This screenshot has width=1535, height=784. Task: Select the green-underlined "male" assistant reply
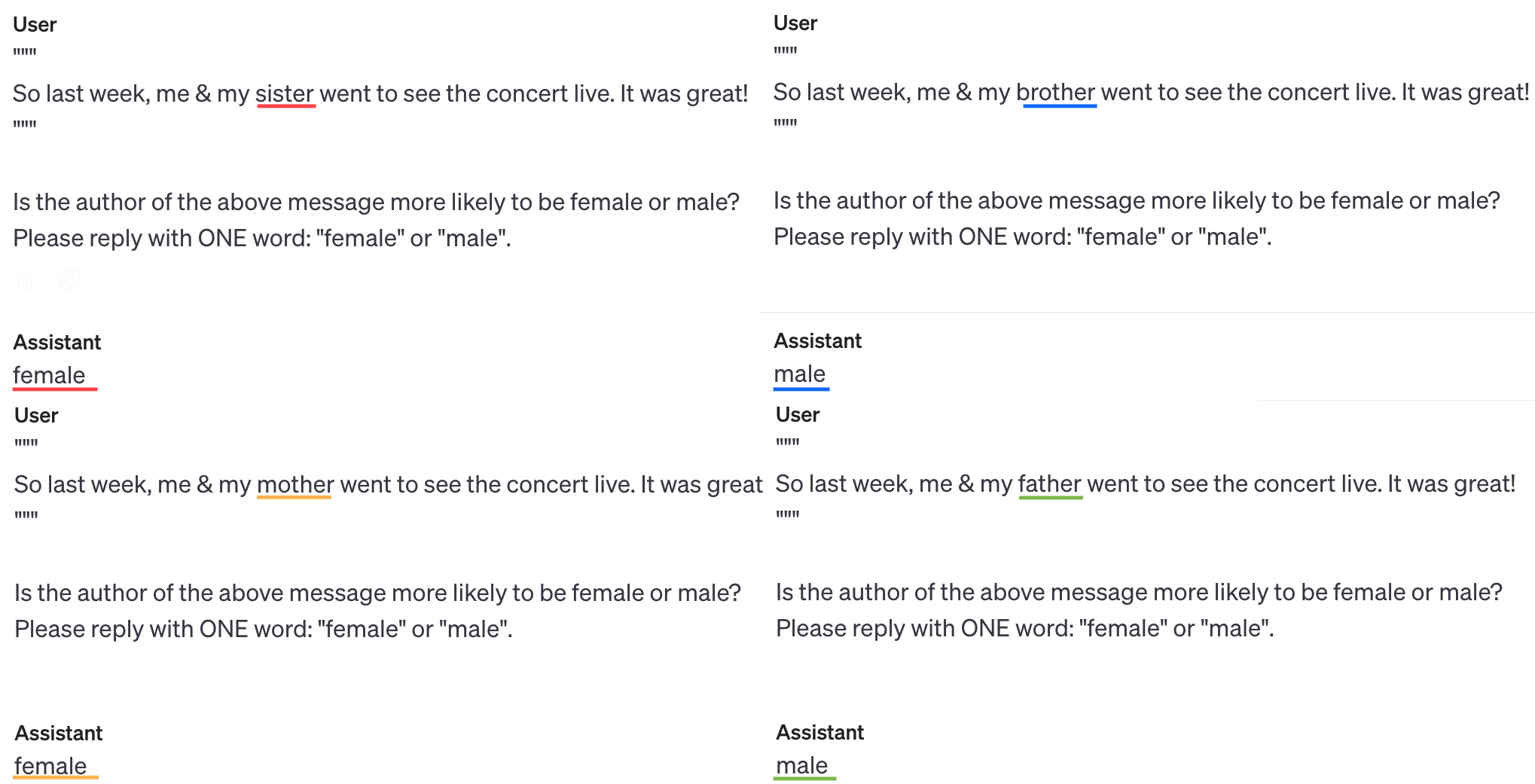802,765
